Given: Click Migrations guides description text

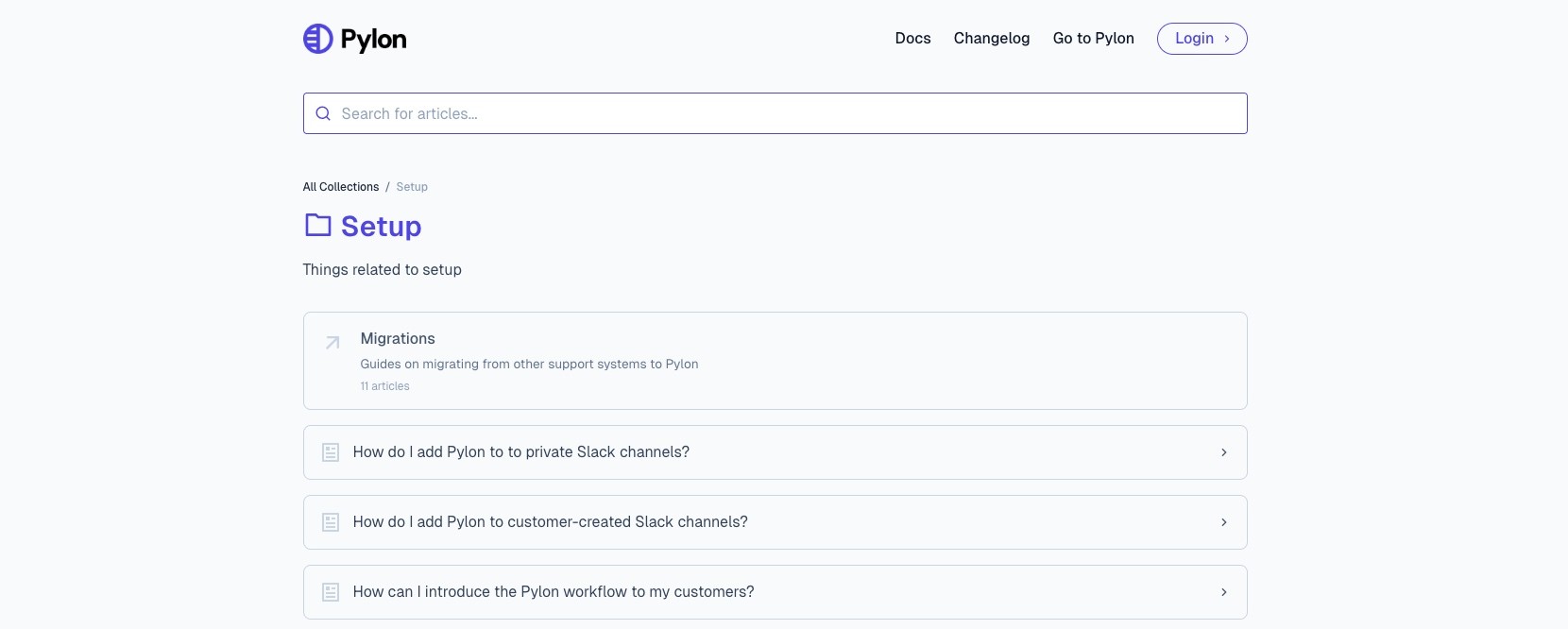Looking at the screenshot, I should [x=529, y=365].
